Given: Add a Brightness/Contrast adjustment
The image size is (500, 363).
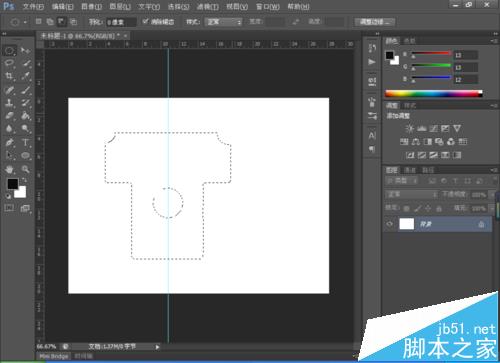Looking at the screenshot, I should (410, 129).
